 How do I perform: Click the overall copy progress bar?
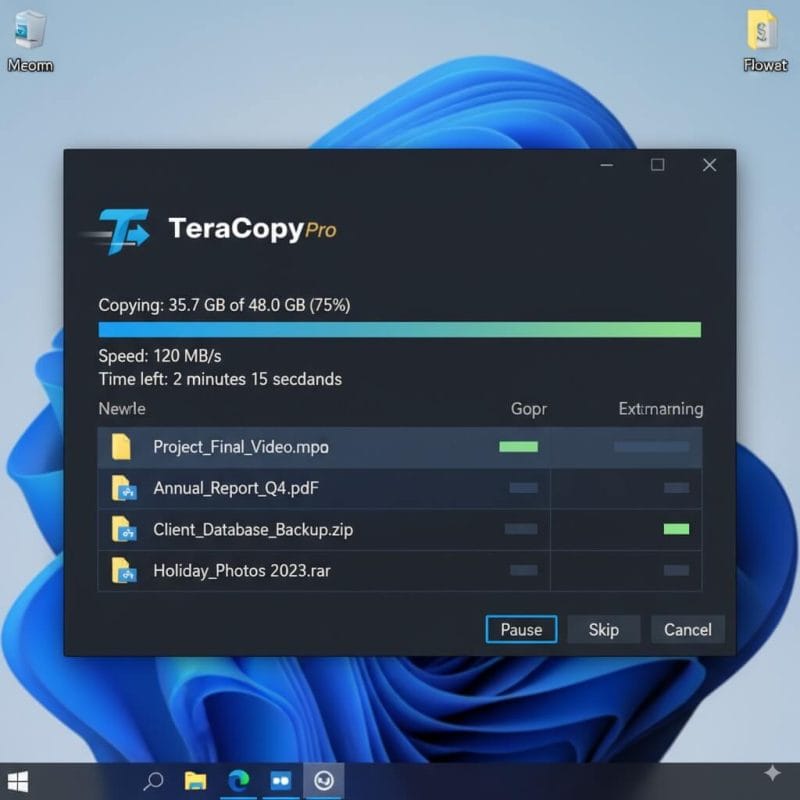click(399, 330)
